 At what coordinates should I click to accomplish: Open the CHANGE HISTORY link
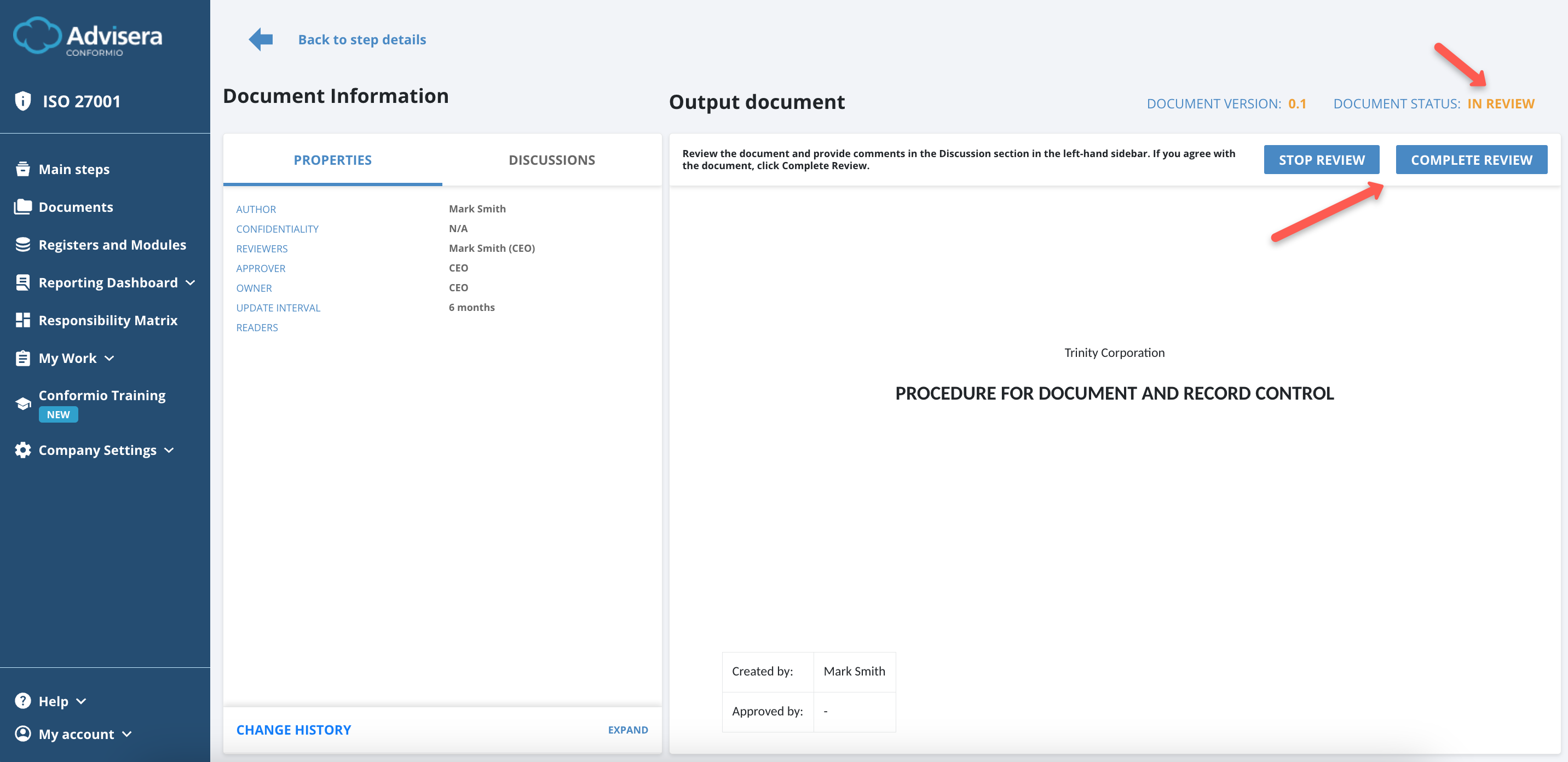coord(294,729)
